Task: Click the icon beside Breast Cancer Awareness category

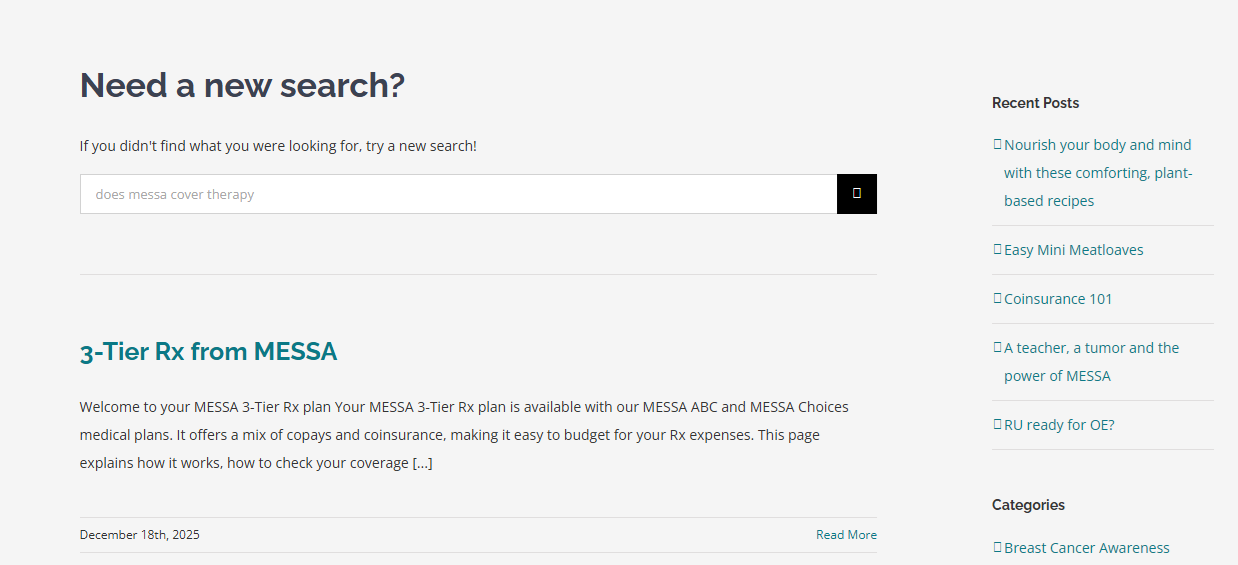Action: pyautogui.click(x=997, y=547)
